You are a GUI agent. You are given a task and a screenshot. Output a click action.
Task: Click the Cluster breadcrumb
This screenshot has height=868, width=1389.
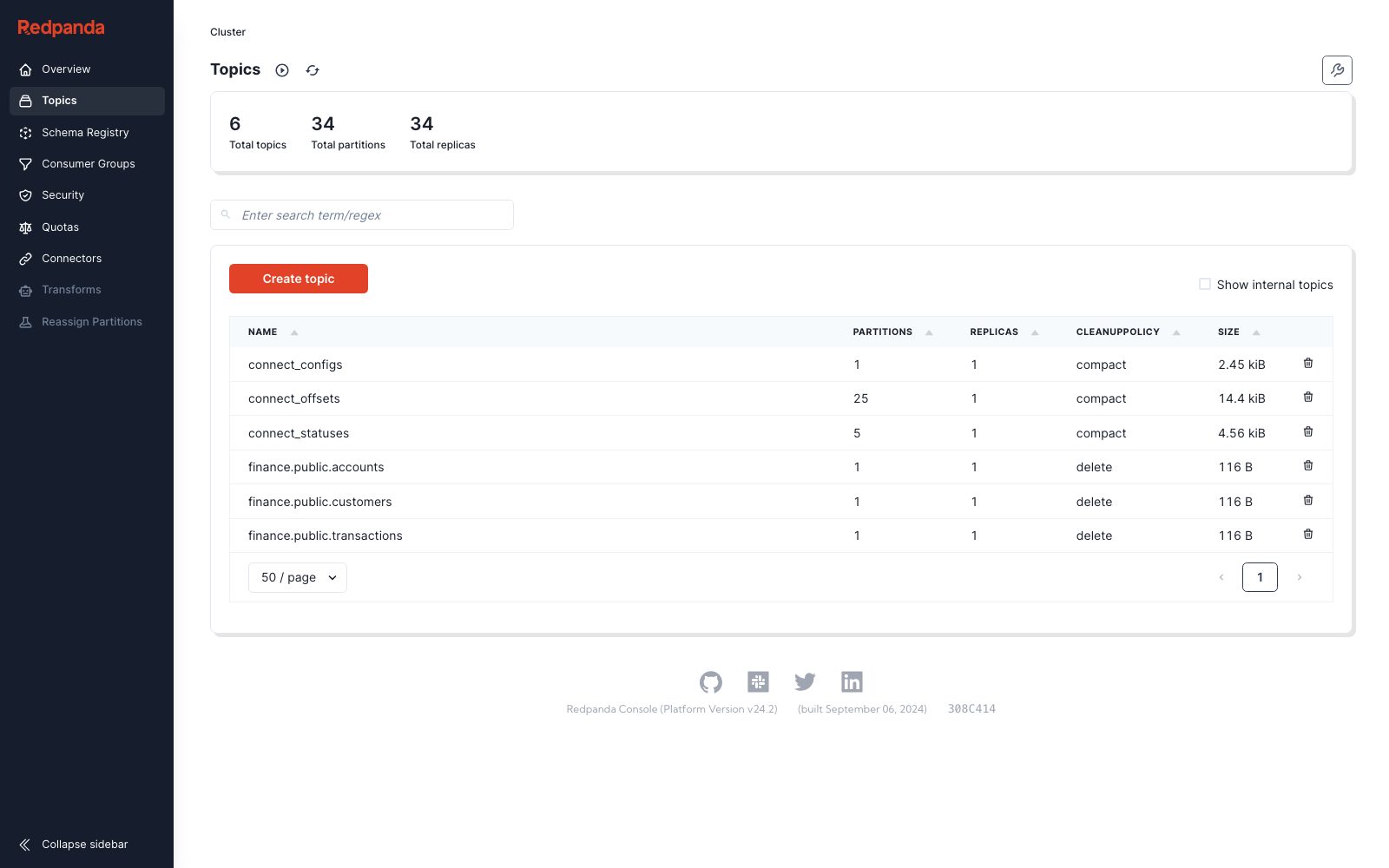tap(227, 32)
